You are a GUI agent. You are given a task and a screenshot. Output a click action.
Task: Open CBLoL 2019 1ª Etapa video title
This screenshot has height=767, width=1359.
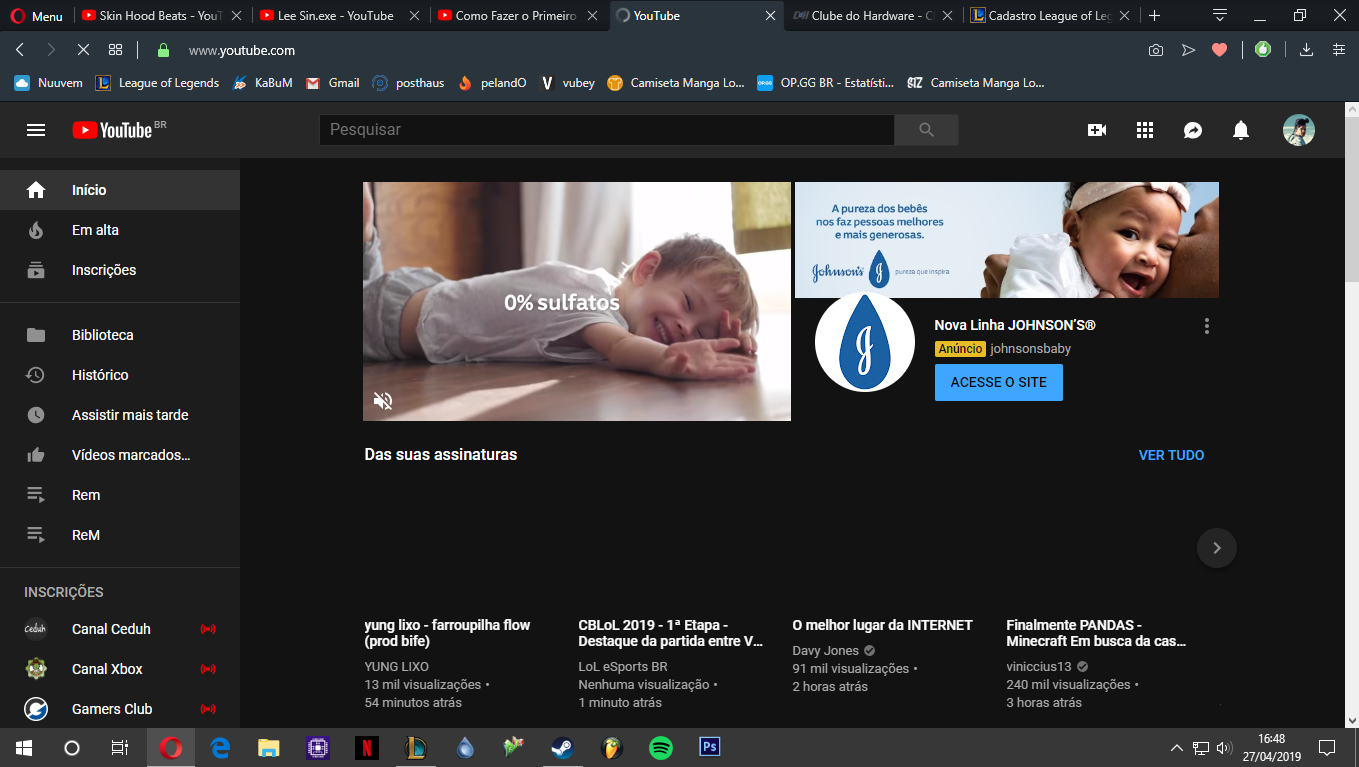point(671,633)
